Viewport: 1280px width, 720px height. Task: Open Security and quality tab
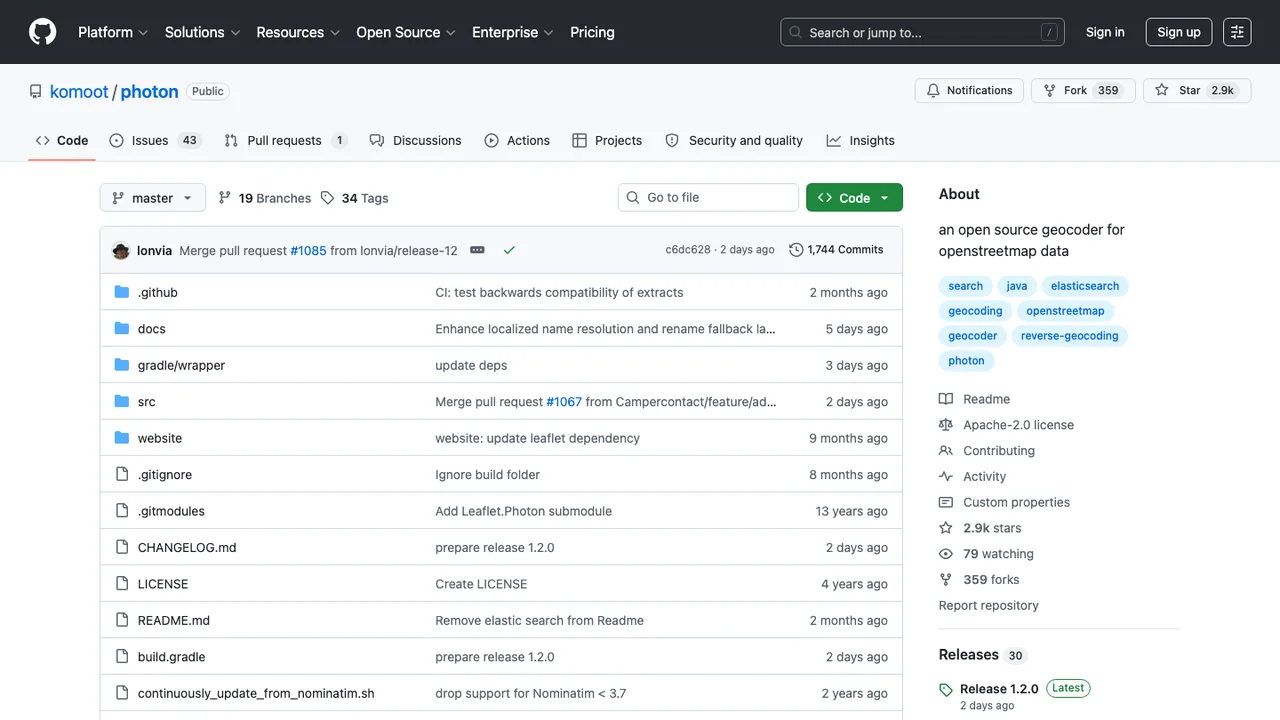point(734,141)
